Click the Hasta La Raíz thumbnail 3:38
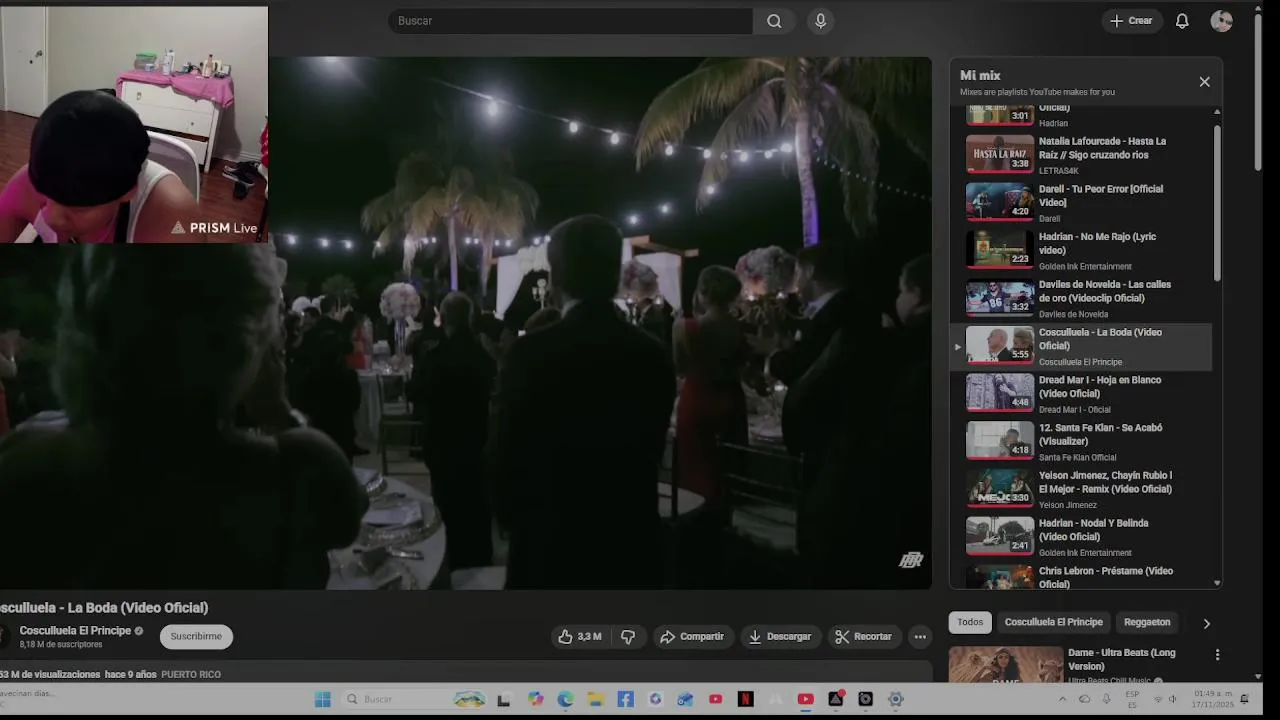 click(x=1000, y=154)
